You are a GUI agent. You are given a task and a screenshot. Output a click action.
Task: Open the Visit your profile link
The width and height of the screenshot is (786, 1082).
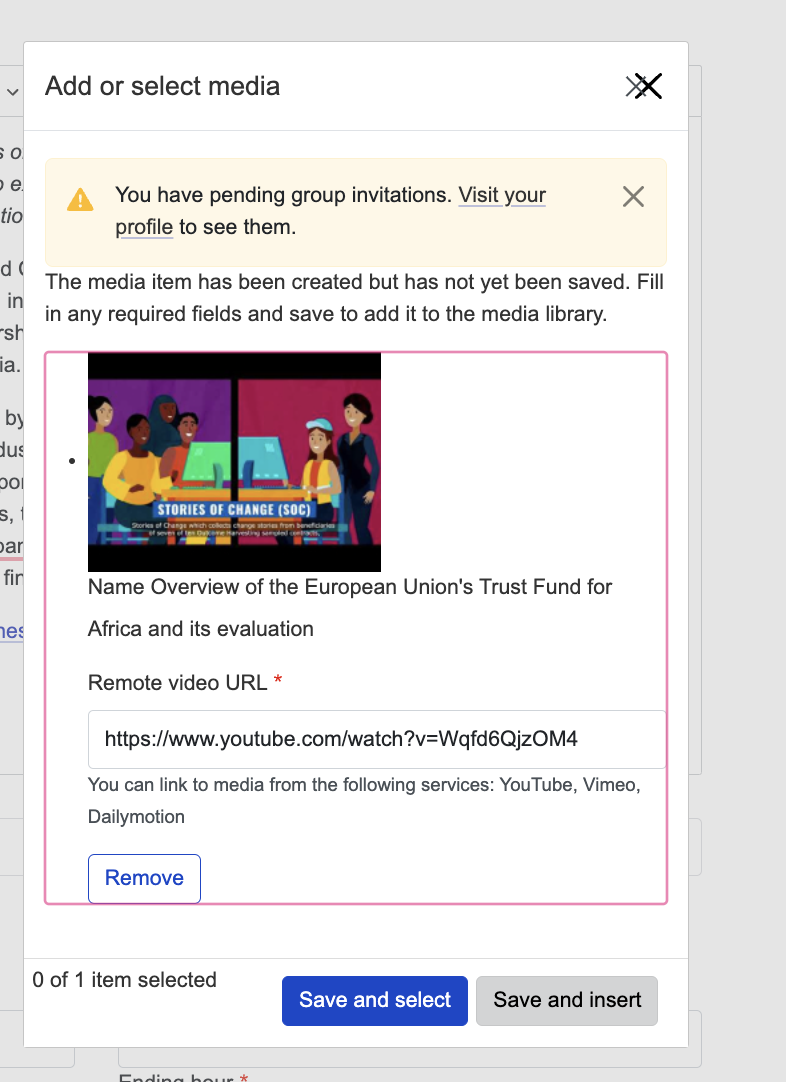[502, 195]
